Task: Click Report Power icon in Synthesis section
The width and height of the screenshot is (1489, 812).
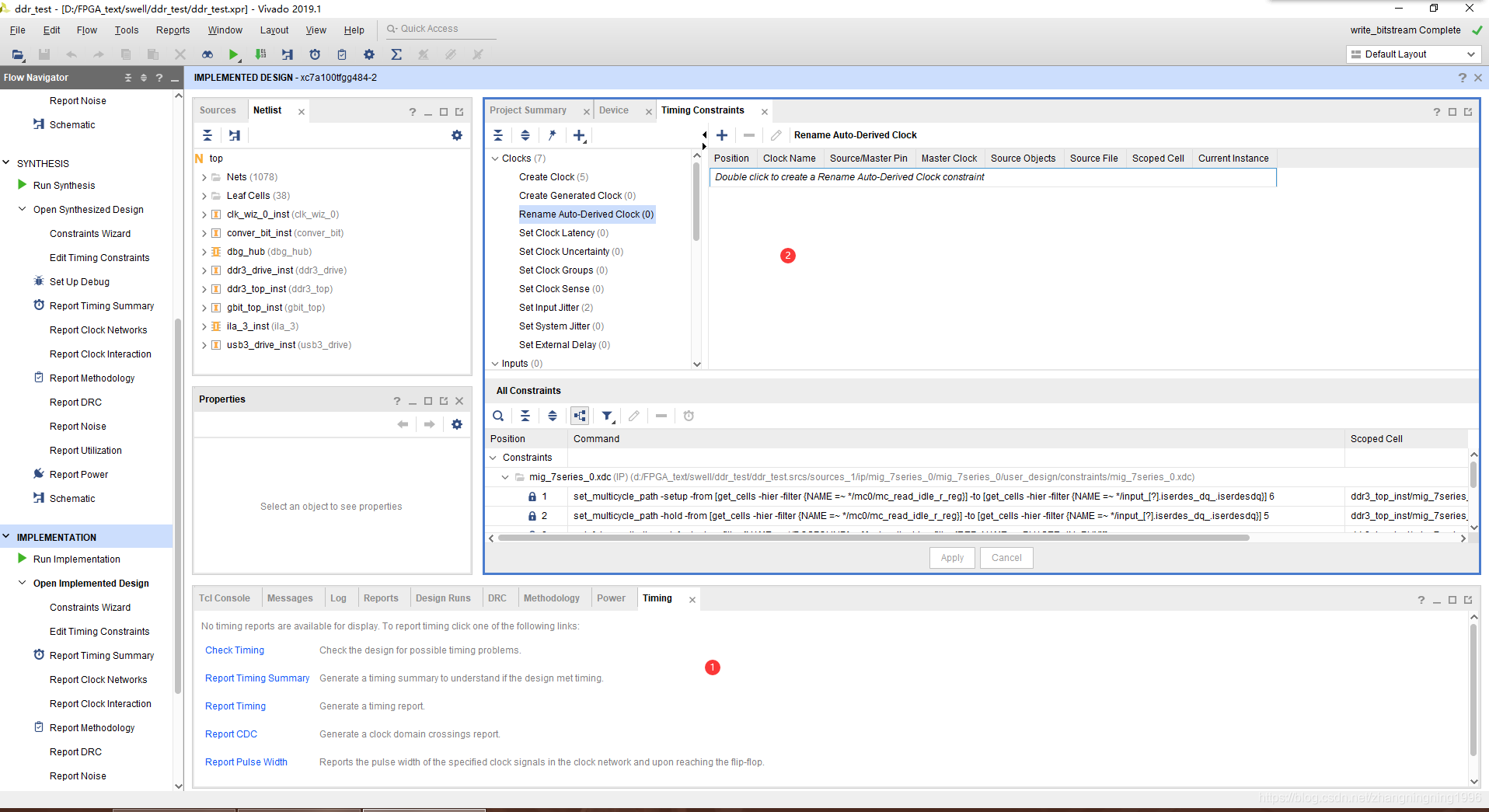Action: coord(39,474)
